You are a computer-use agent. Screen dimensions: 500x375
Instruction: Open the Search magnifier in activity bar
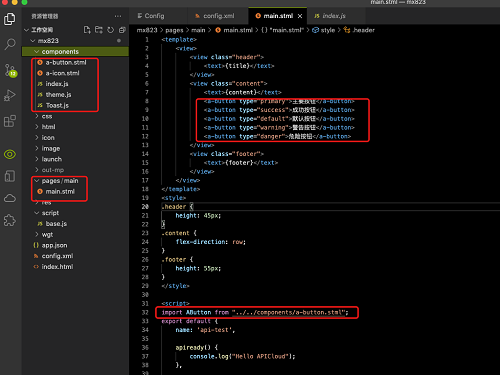(10, 44)
